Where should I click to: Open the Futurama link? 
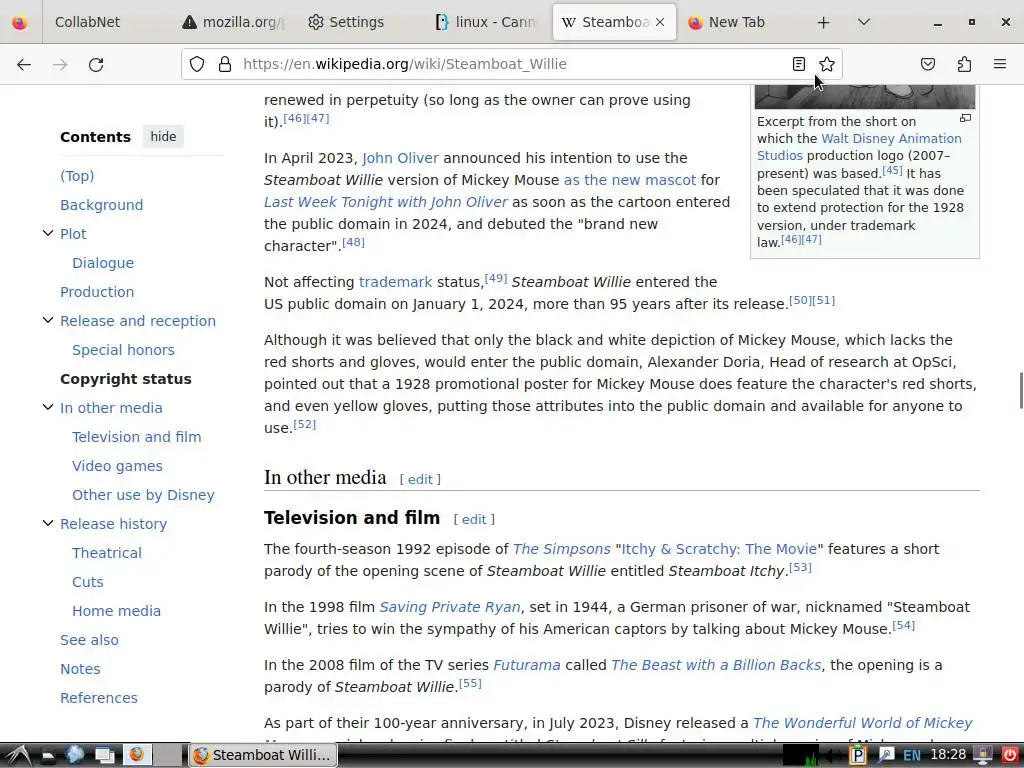click(x=526, y=665)
